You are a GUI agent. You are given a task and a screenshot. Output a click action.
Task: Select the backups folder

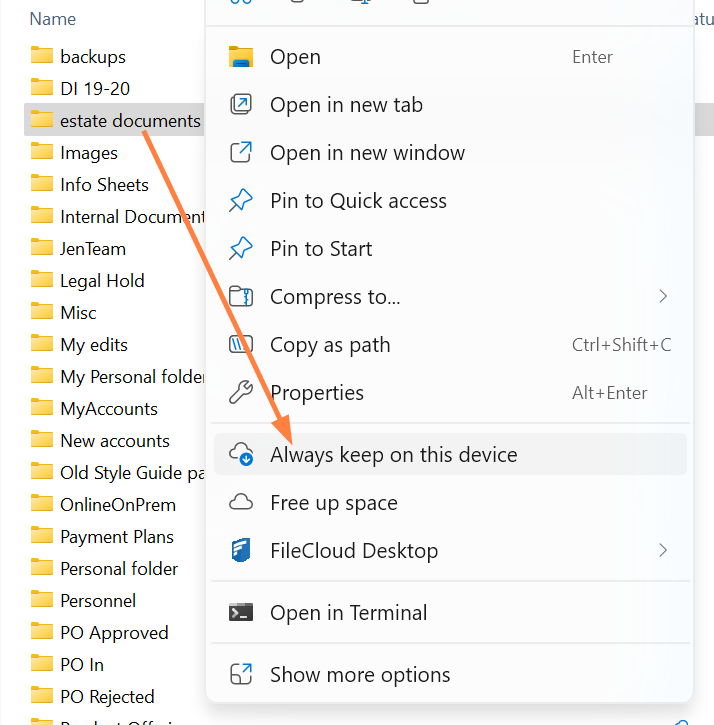92,57
